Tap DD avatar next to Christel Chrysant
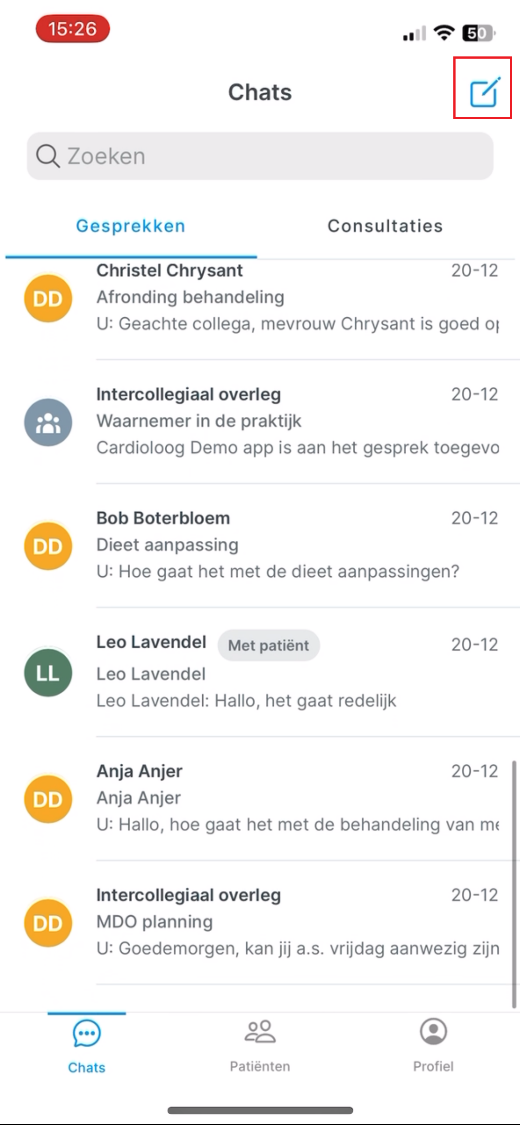The image size is (520, 1125). pos(48,298)
